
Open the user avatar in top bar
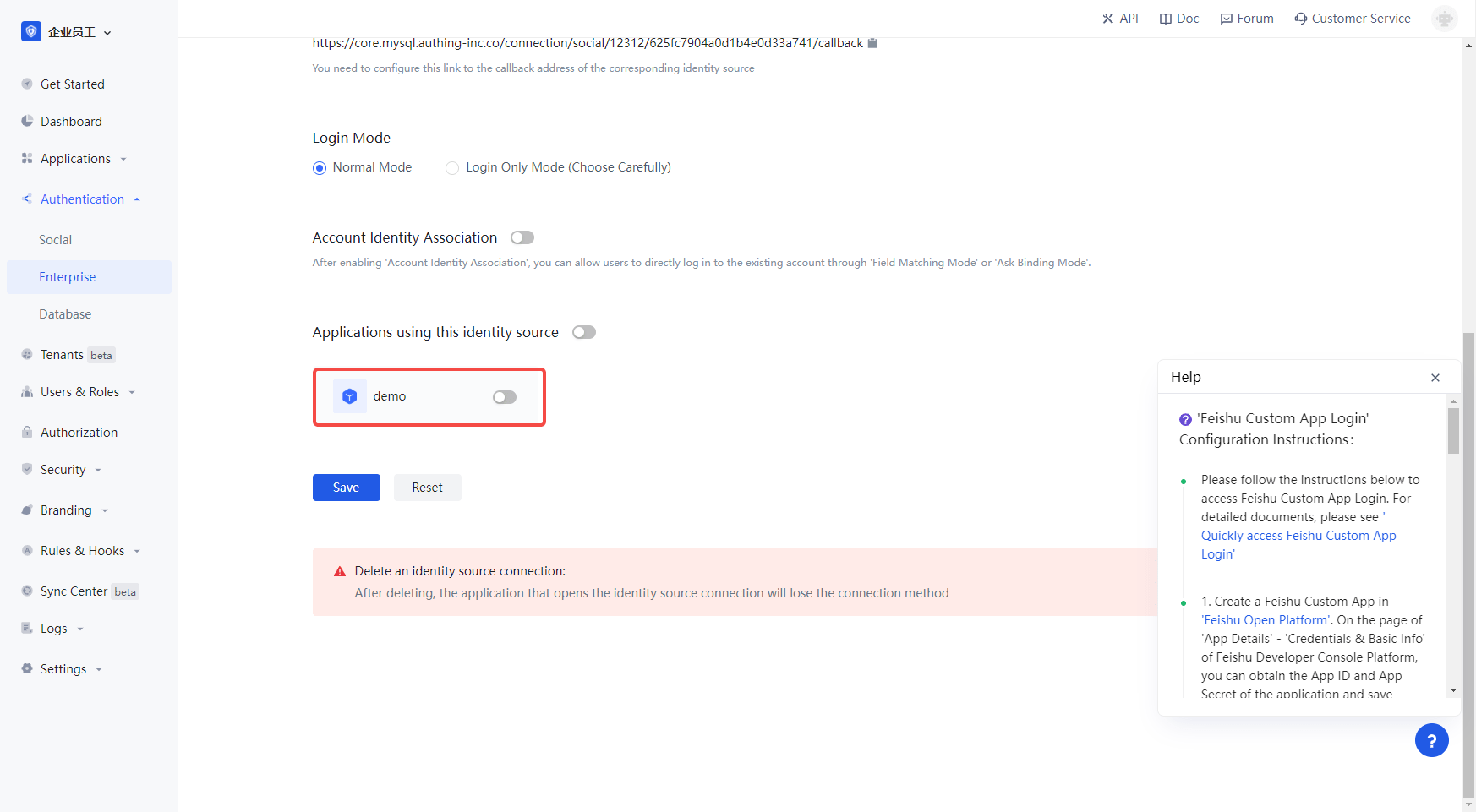[x=1444, y=19]
